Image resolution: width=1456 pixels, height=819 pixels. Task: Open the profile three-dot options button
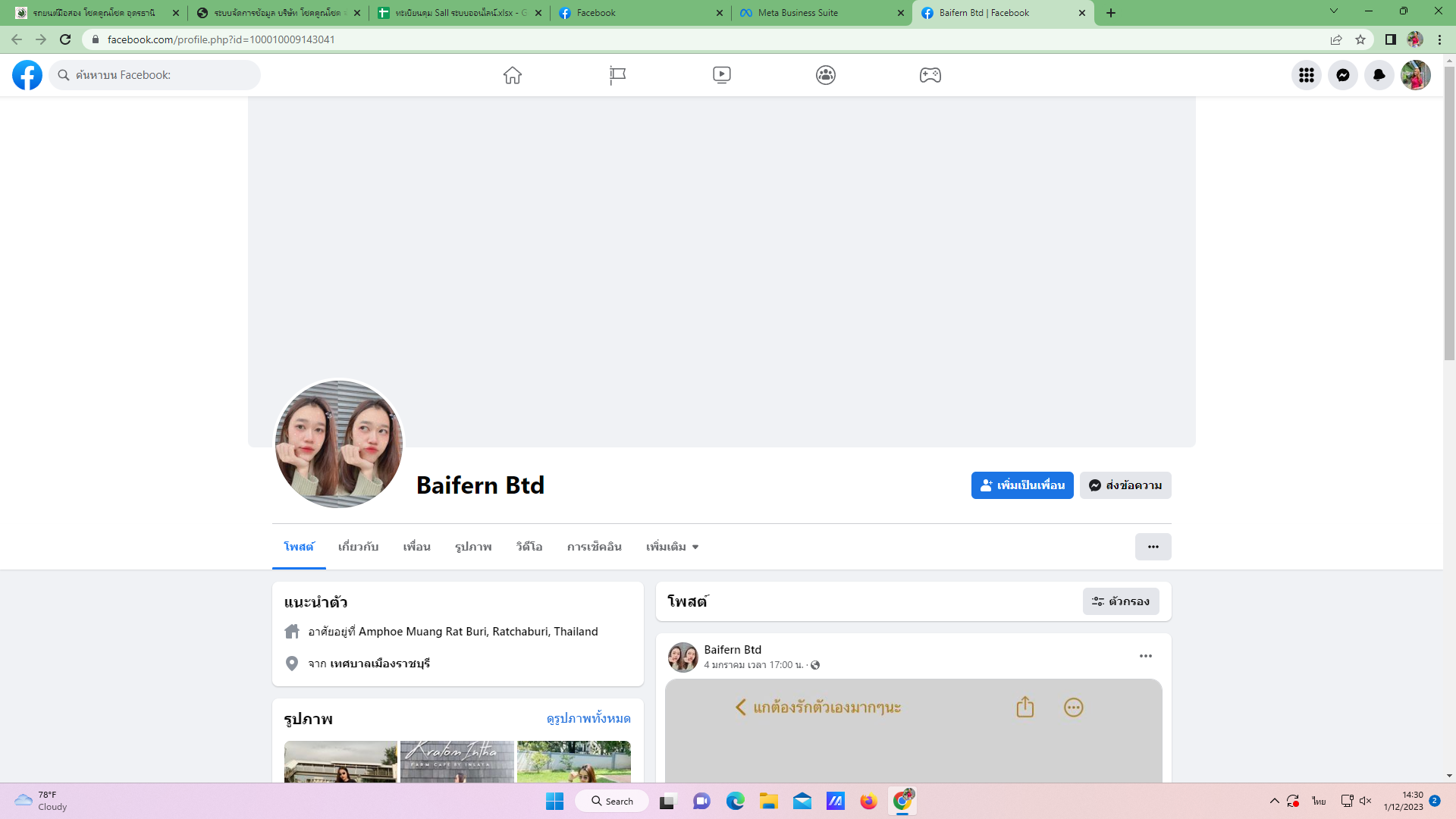pos(1153,547)
